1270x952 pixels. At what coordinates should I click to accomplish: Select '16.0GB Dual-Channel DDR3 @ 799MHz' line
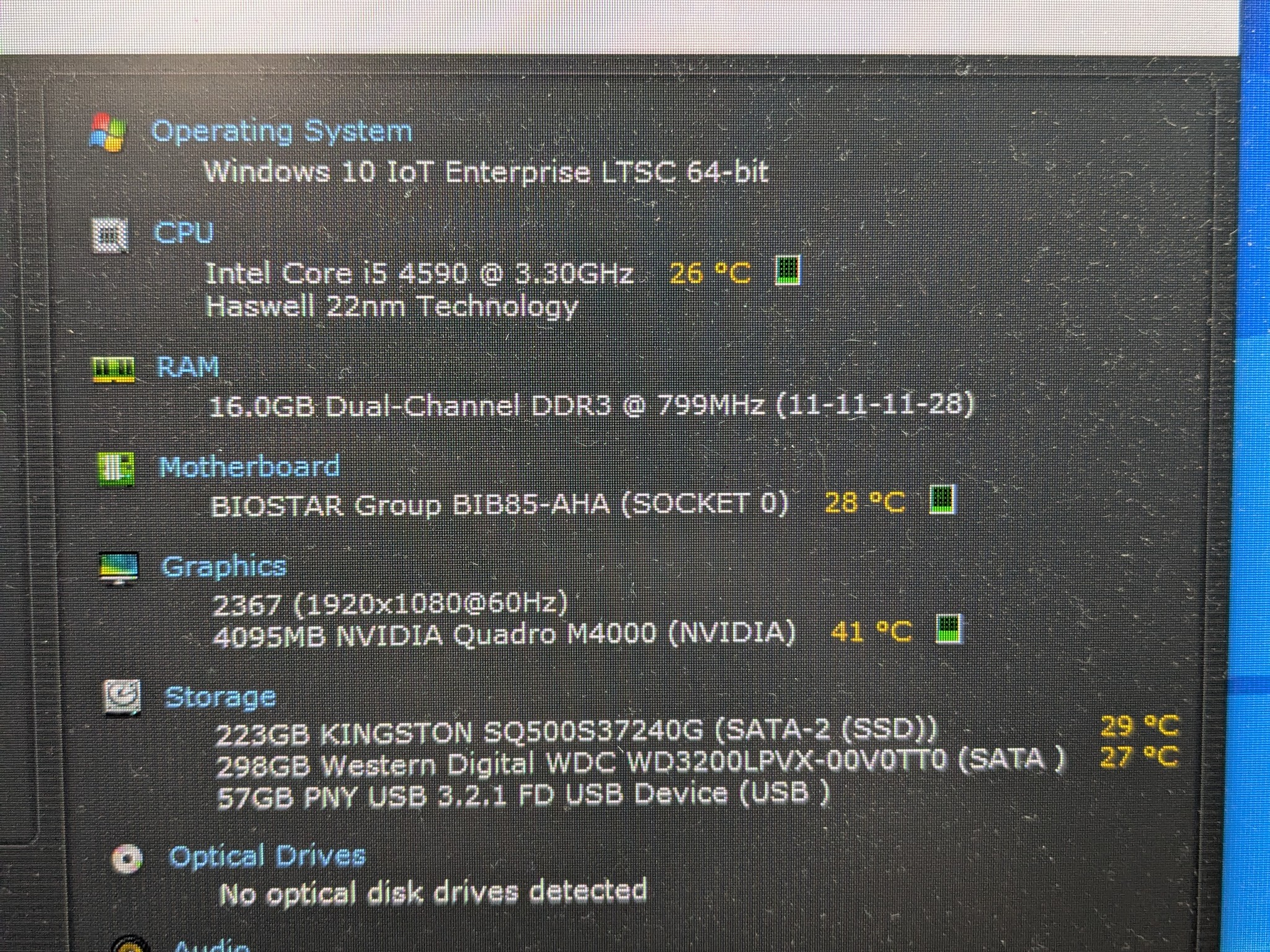pos(592,406)
